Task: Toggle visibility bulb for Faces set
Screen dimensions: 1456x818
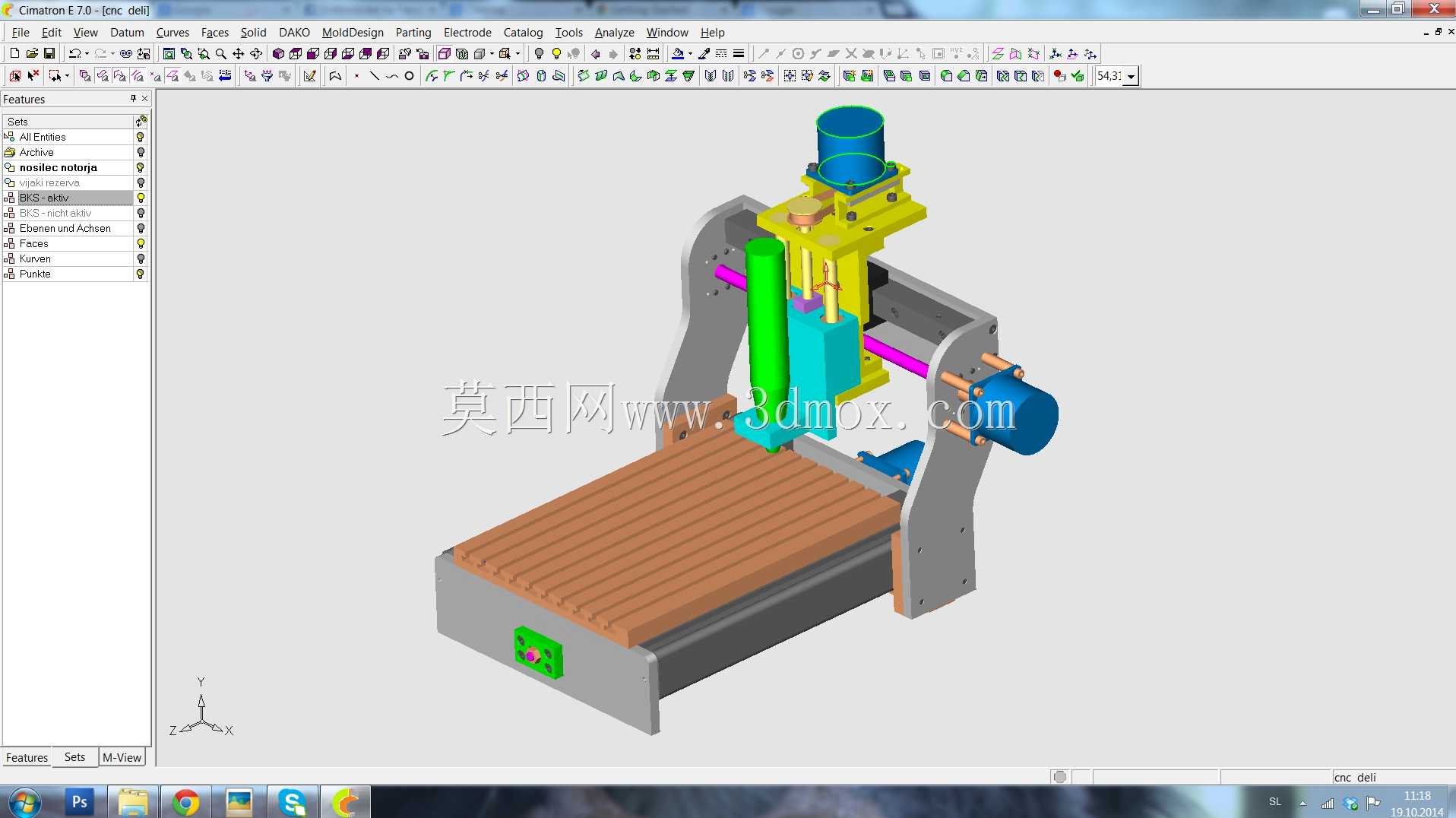Action: pos(141,243)
